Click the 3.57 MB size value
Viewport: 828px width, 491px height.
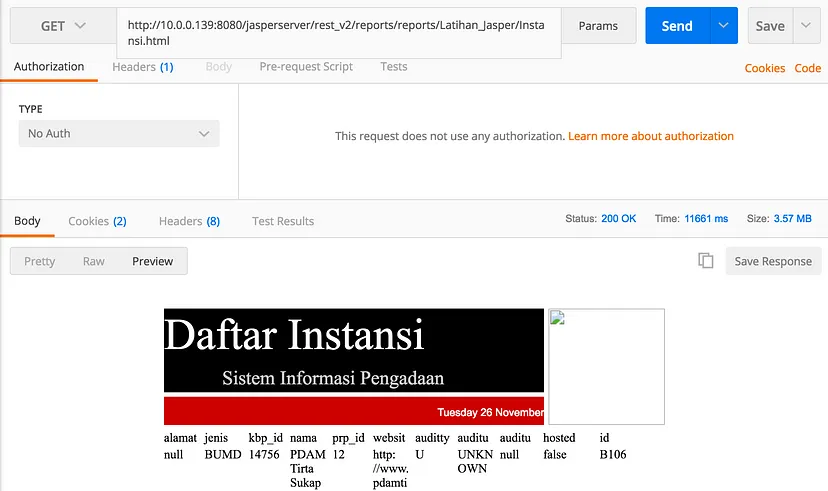(x=792, y=219)
